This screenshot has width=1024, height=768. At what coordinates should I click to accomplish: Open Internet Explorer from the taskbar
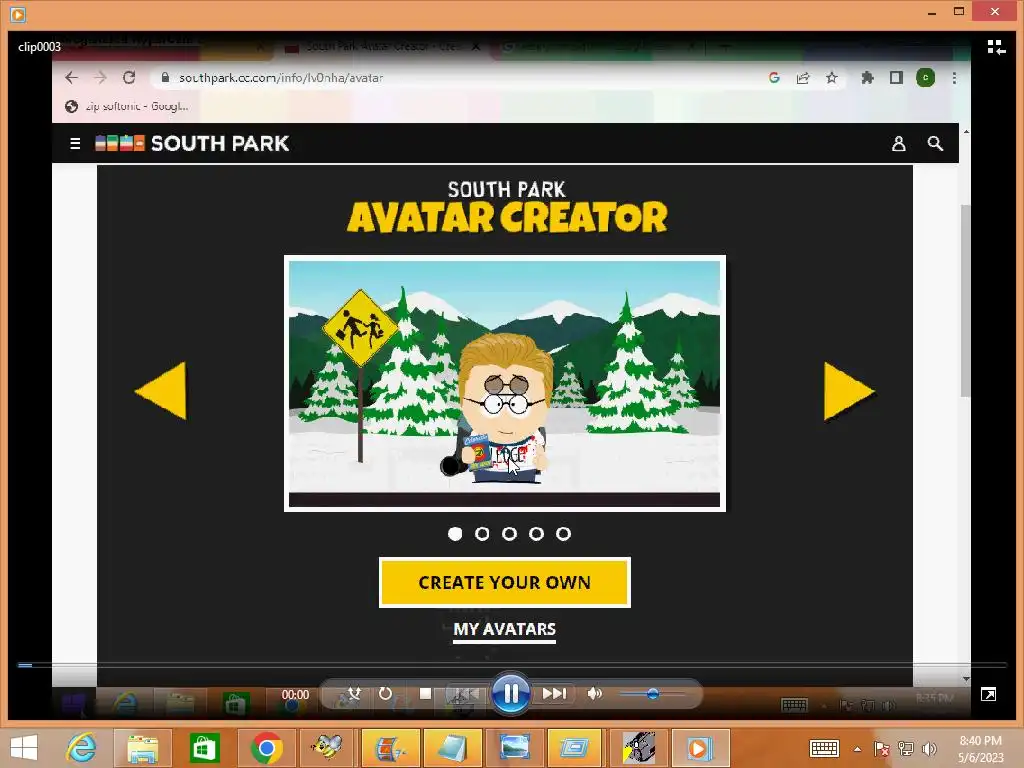[81, 747]
